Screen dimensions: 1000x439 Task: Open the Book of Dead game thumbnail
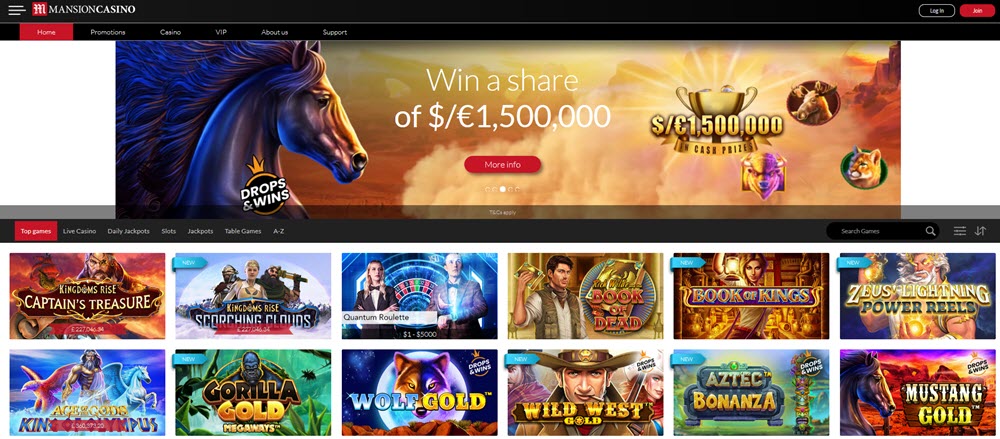[x=585, y=296]
